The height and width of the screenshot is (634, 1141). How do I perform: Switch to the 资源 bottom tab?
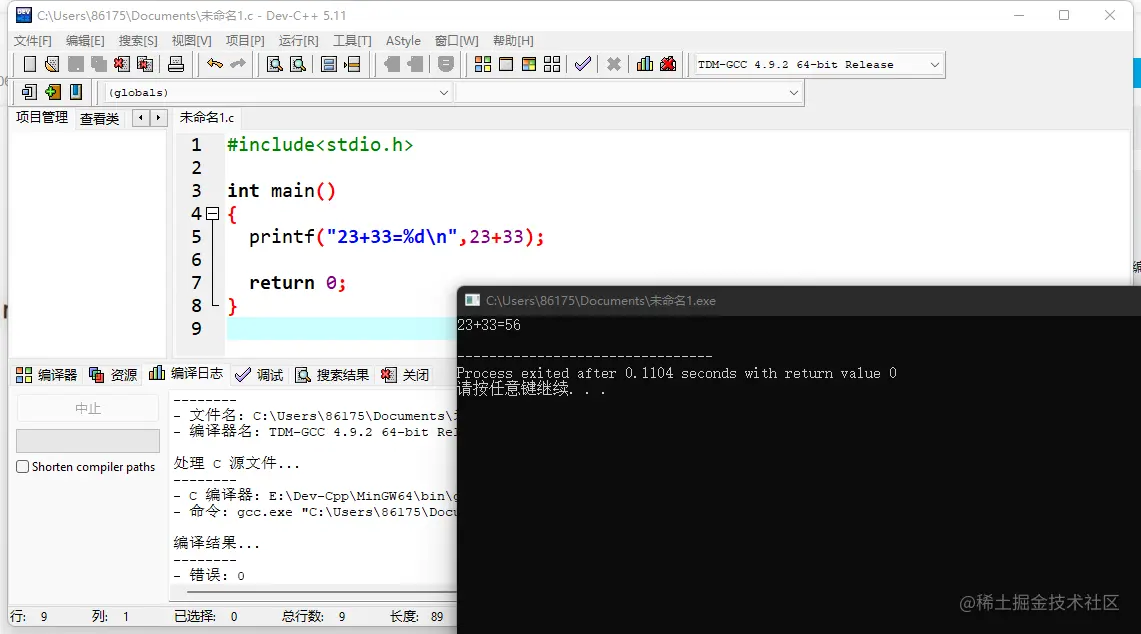tap(113, 375)
